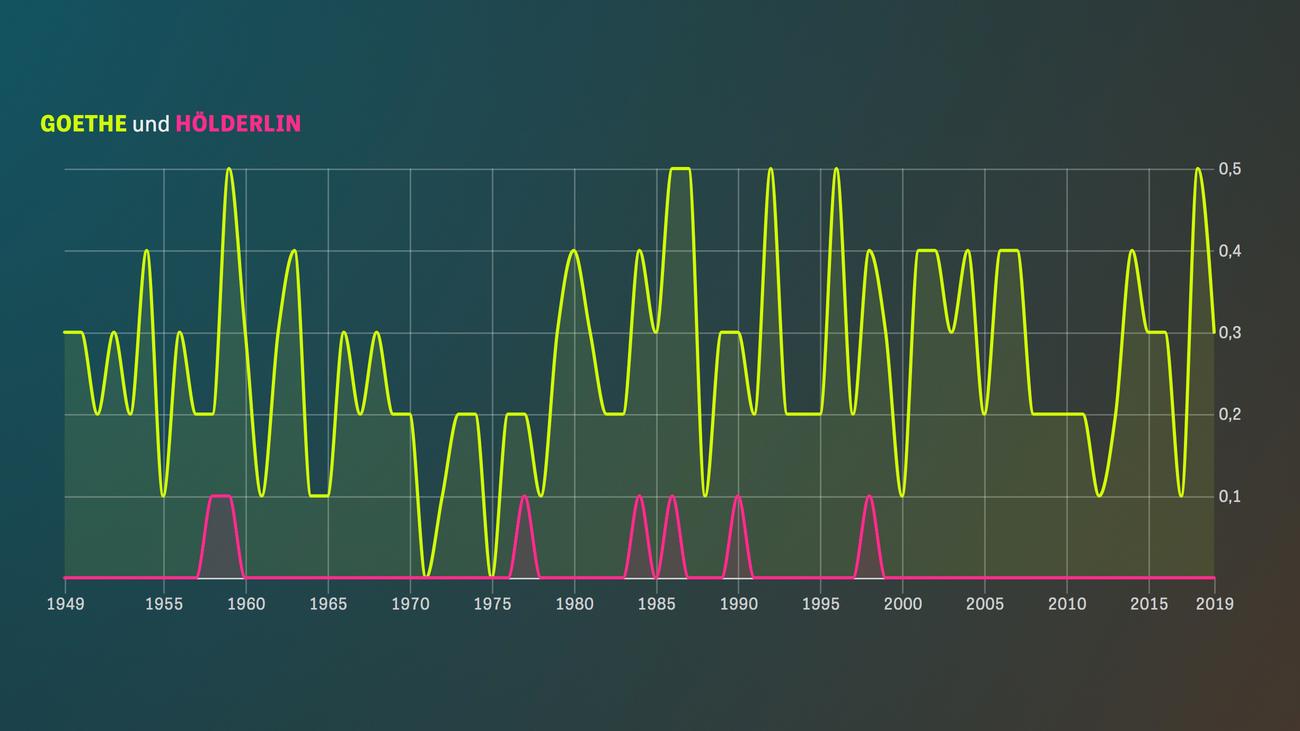Click the GOETHE legend label

click(x=83, y=124)
